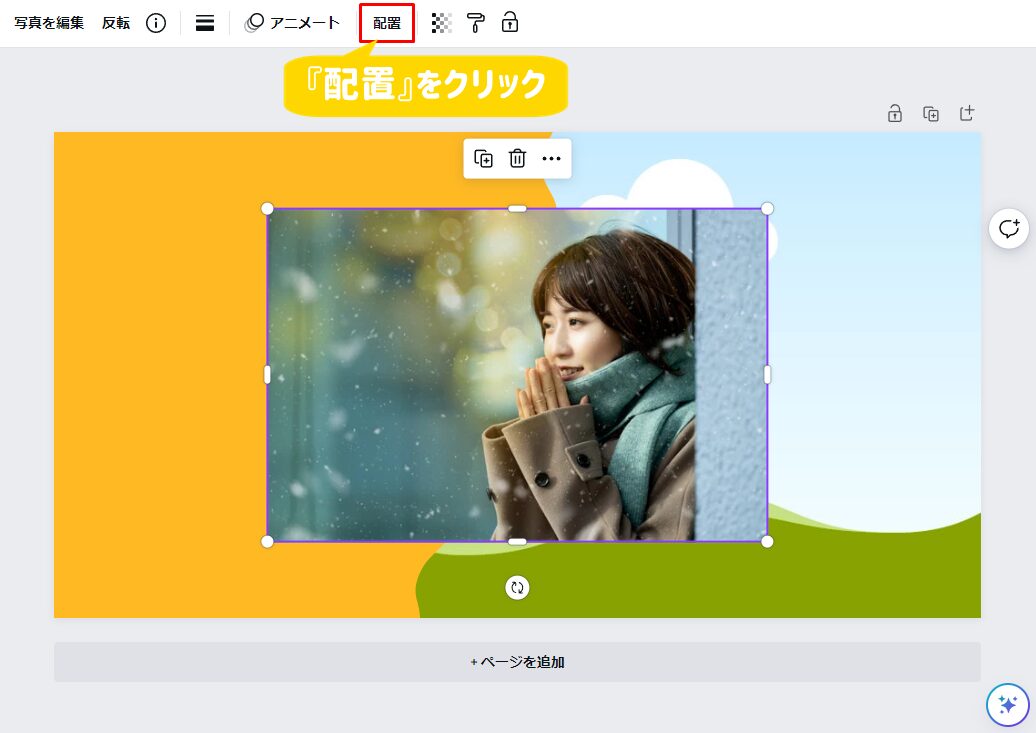The image size is (1036, 733).
Task: Open the image info icon
Action: tap(156, 23)
